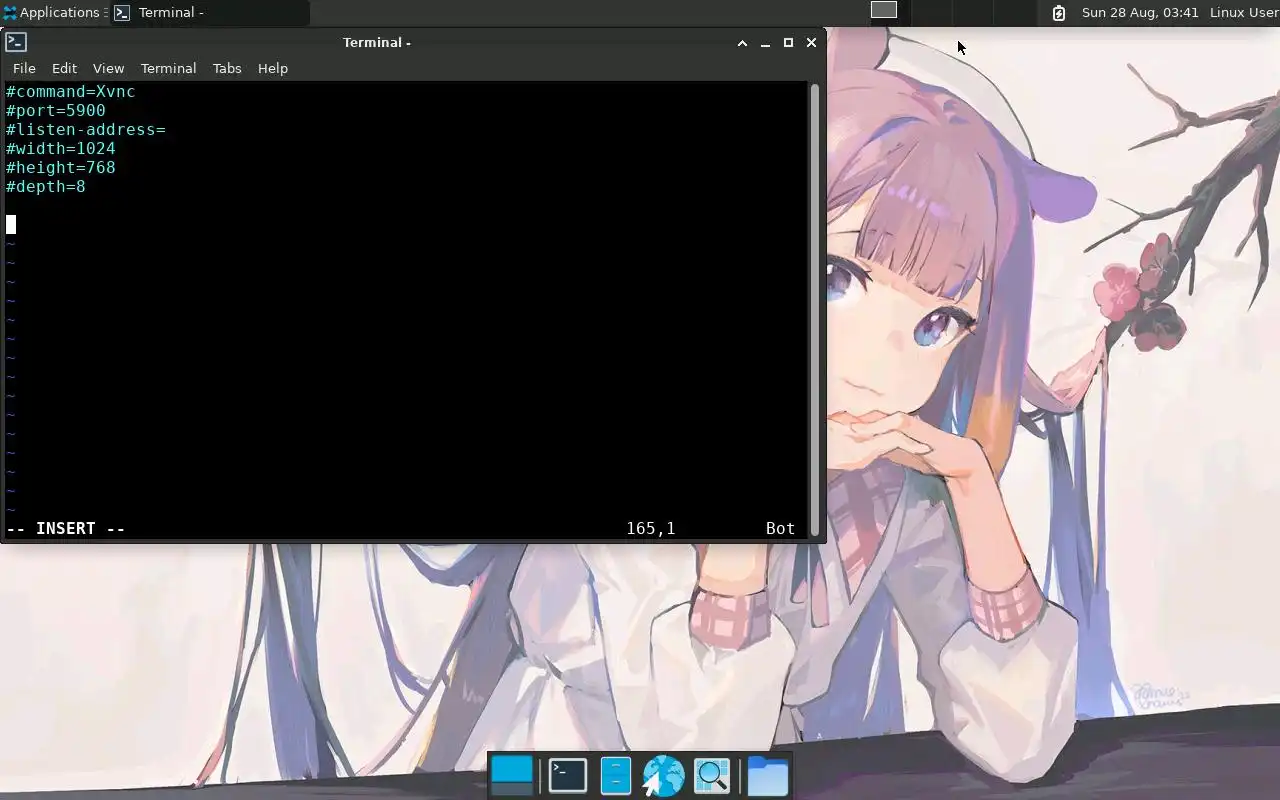This screenshot has width=1280, height=800.
Task: Click the 165,1 cursor position indicator
Action: click(x=651, y=528)
